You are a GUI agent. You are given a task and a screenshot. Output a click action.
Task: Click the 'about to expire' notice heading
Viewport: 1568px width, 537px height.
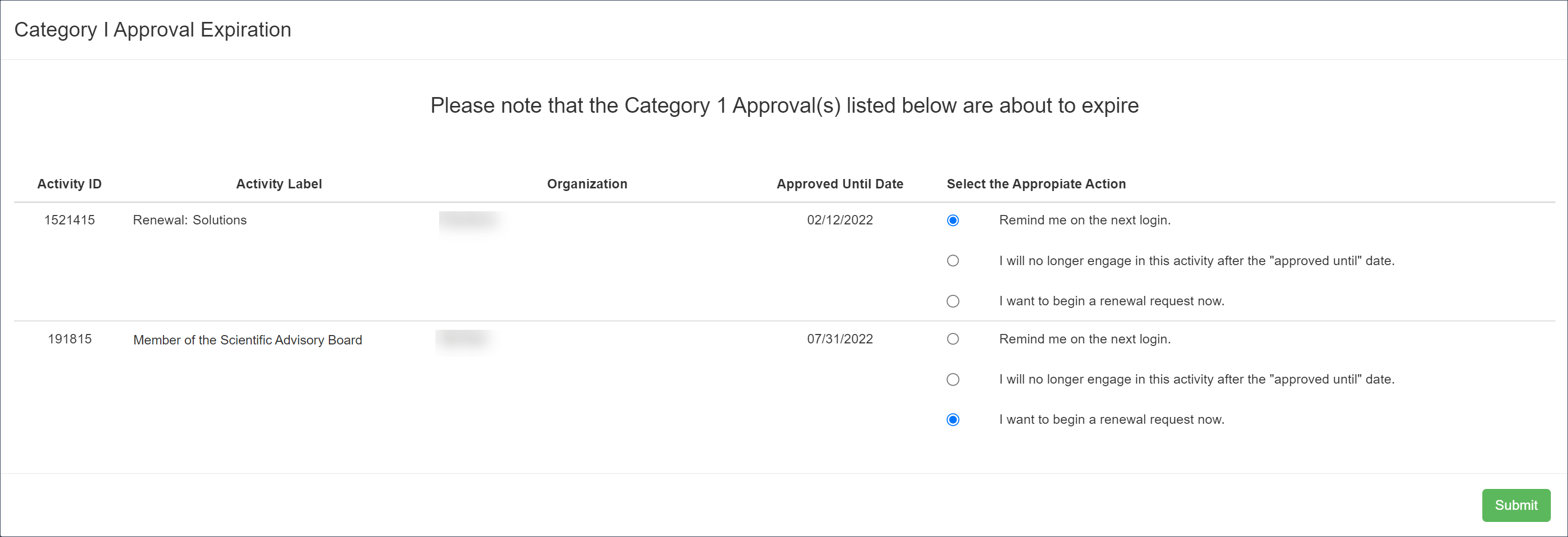tap(784, 106)
